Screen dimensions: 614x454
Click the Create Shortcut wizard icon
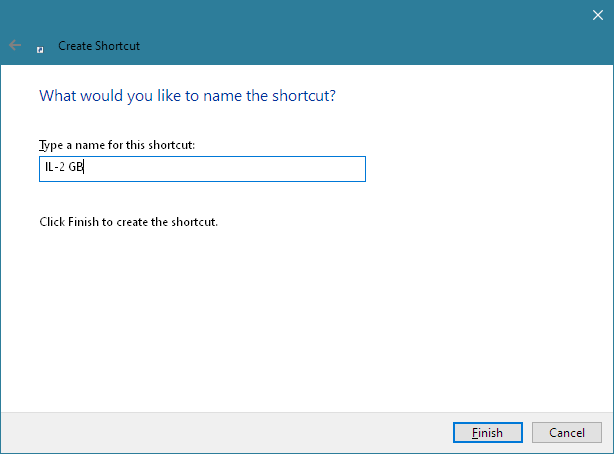(x=40, y=46)
